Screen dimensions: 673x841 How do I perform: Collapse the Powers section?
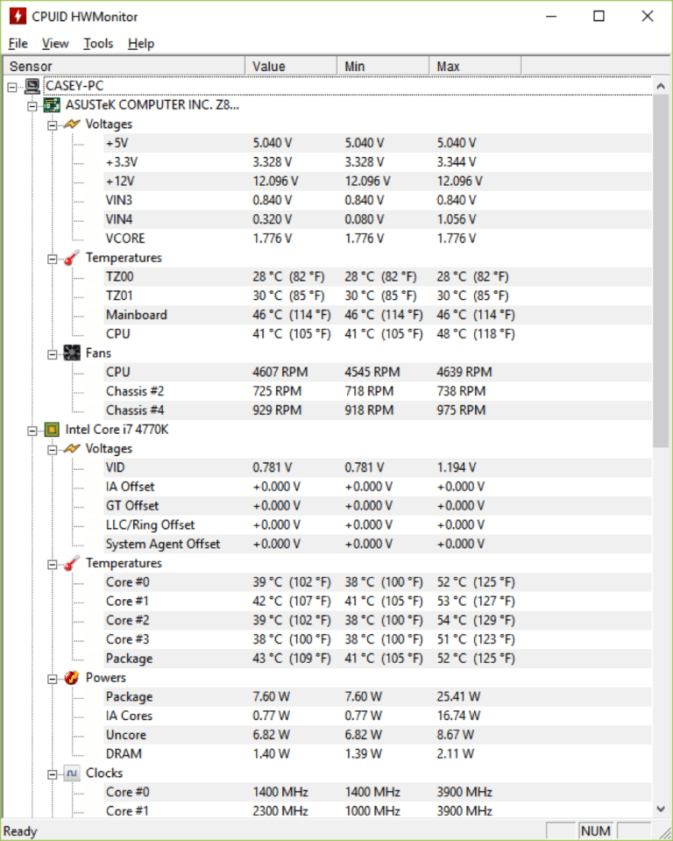(52, 678)
